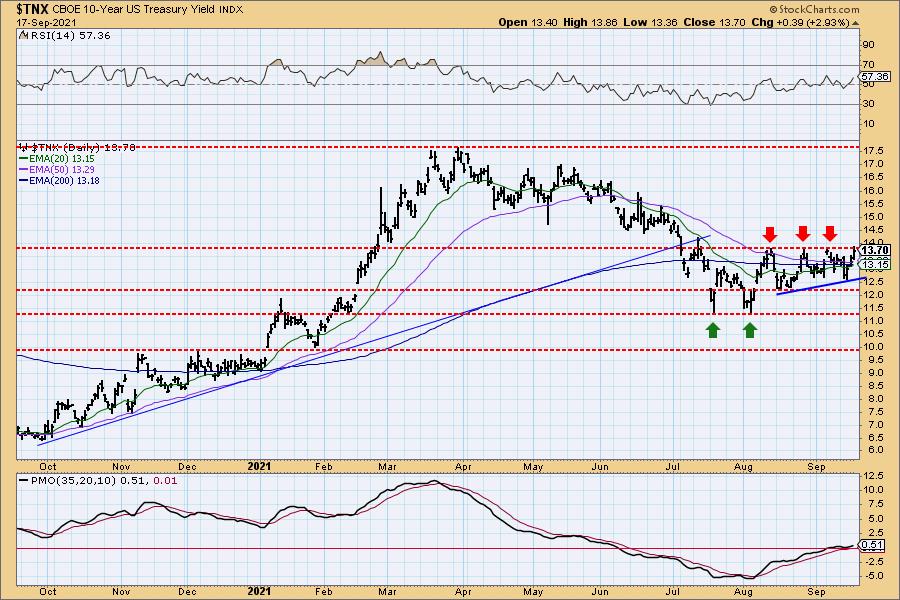Click the green EMA(20) legend line swatch

pos(24,158)
